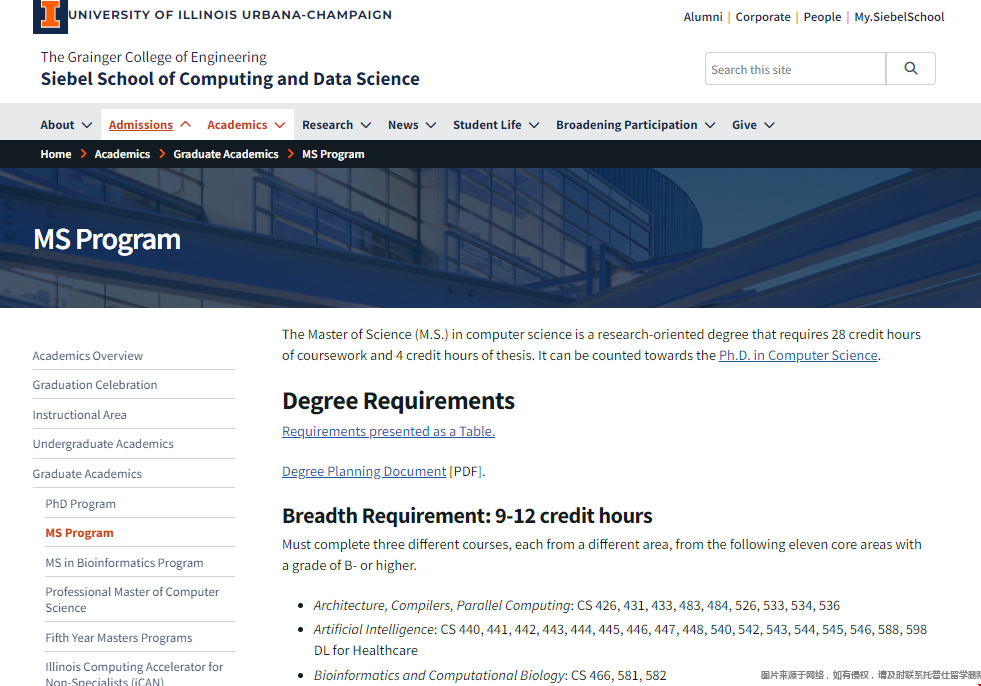Expand the About menu chevron
Viewport: 981px width, 686px height.
tap(87, 125)
